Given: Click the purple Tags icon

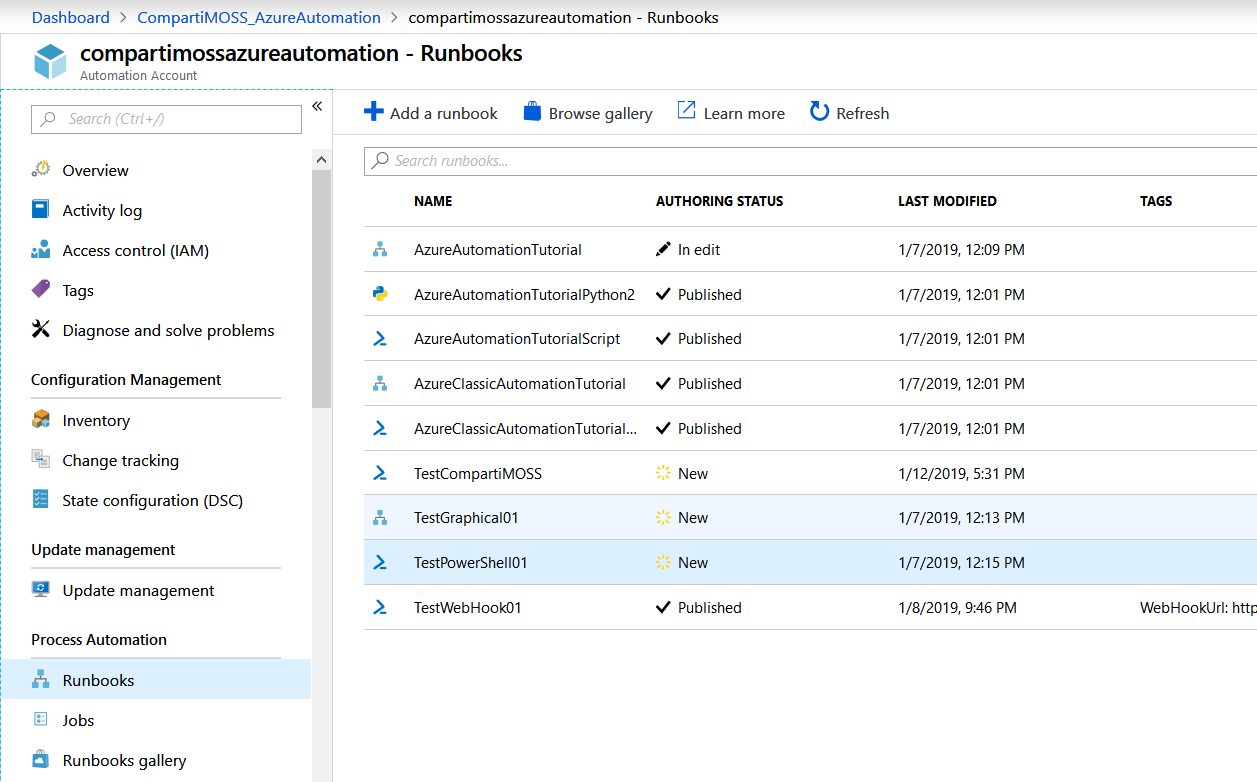Looking at the screenshot, I should point(41,290).
